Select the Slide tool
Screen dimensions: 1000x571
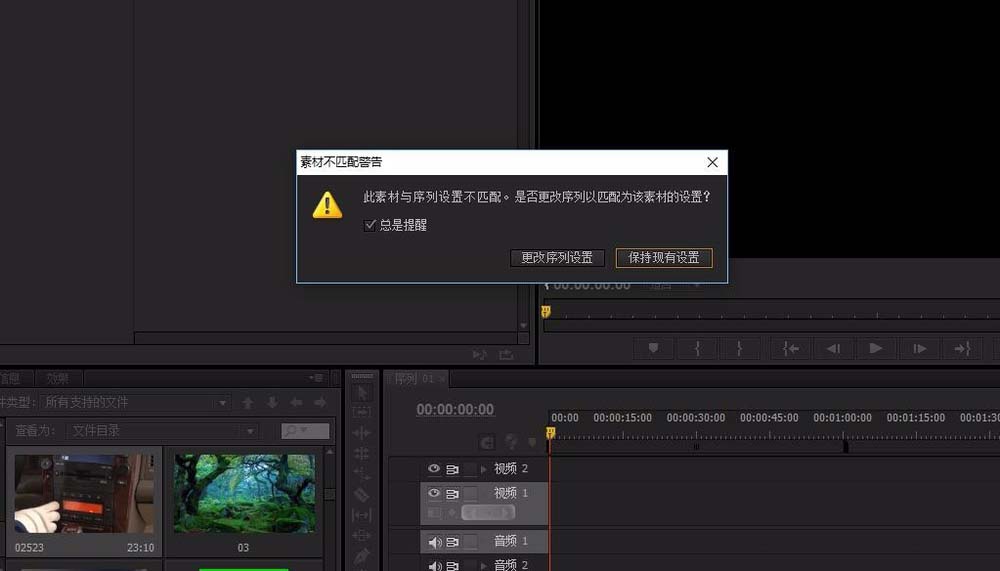362,535
